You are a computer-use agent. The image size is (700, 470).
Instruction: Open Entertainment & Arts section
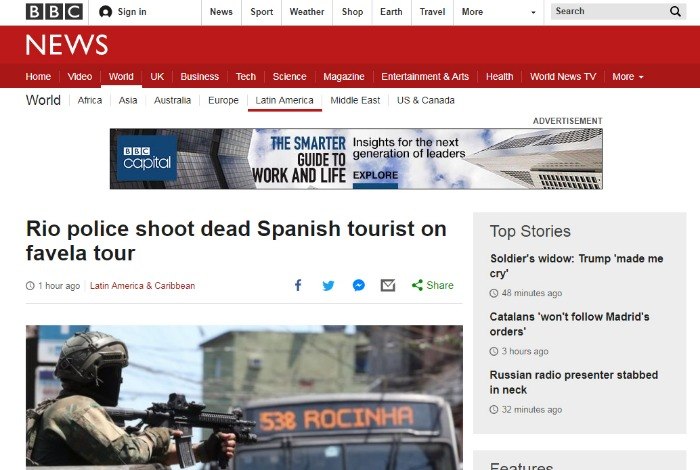click(424, 77)
